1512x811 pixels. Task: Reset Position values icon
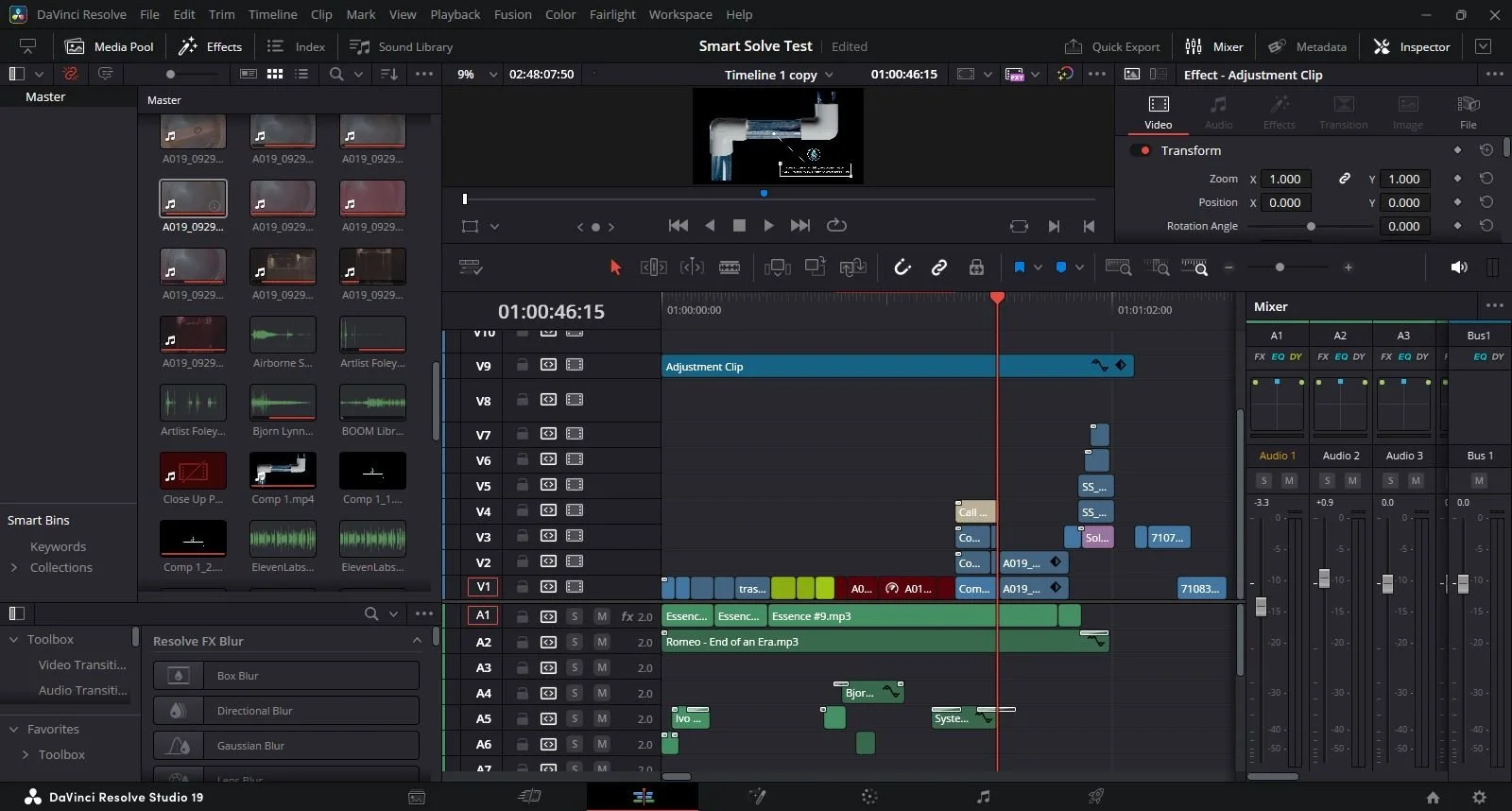pos(1486,202)
